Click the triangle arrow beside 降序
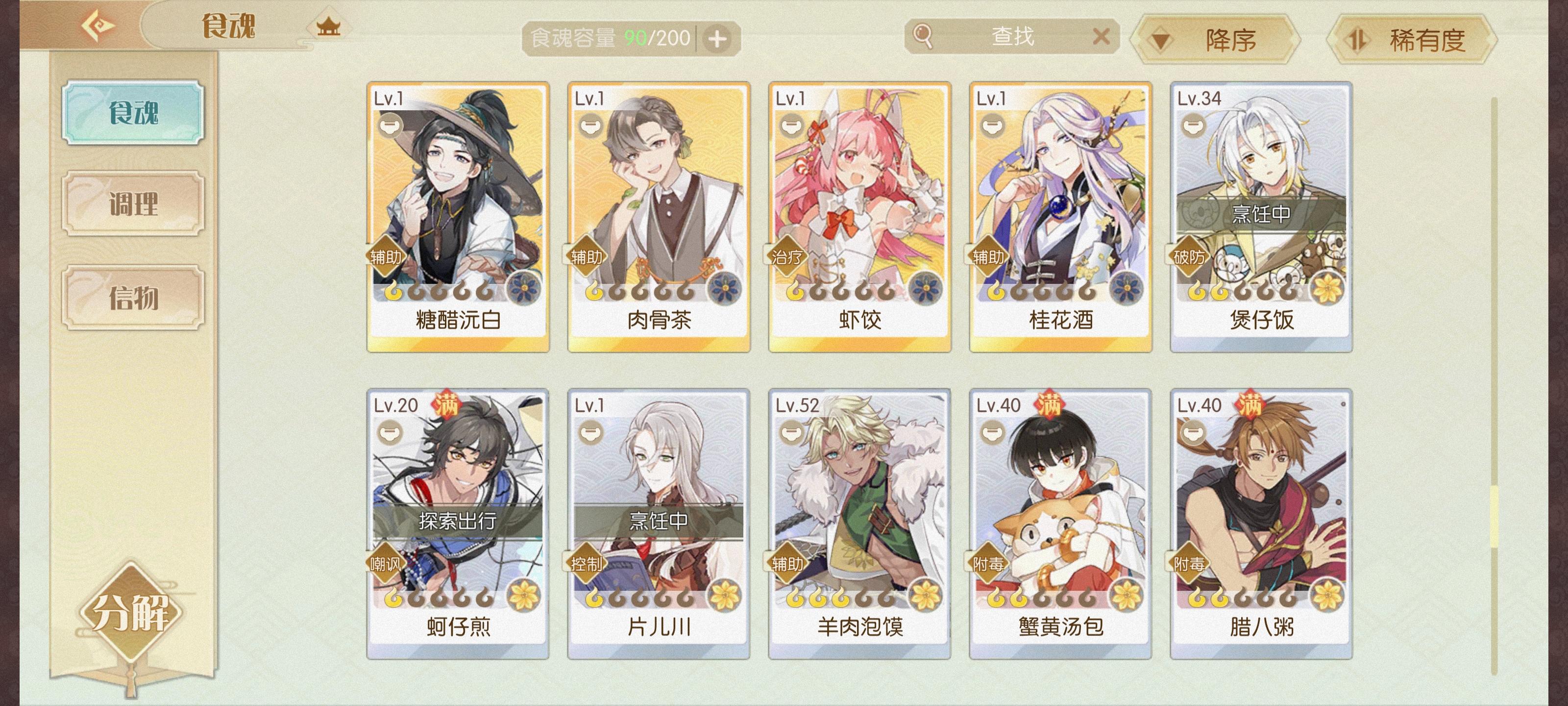 (1160, 41)
